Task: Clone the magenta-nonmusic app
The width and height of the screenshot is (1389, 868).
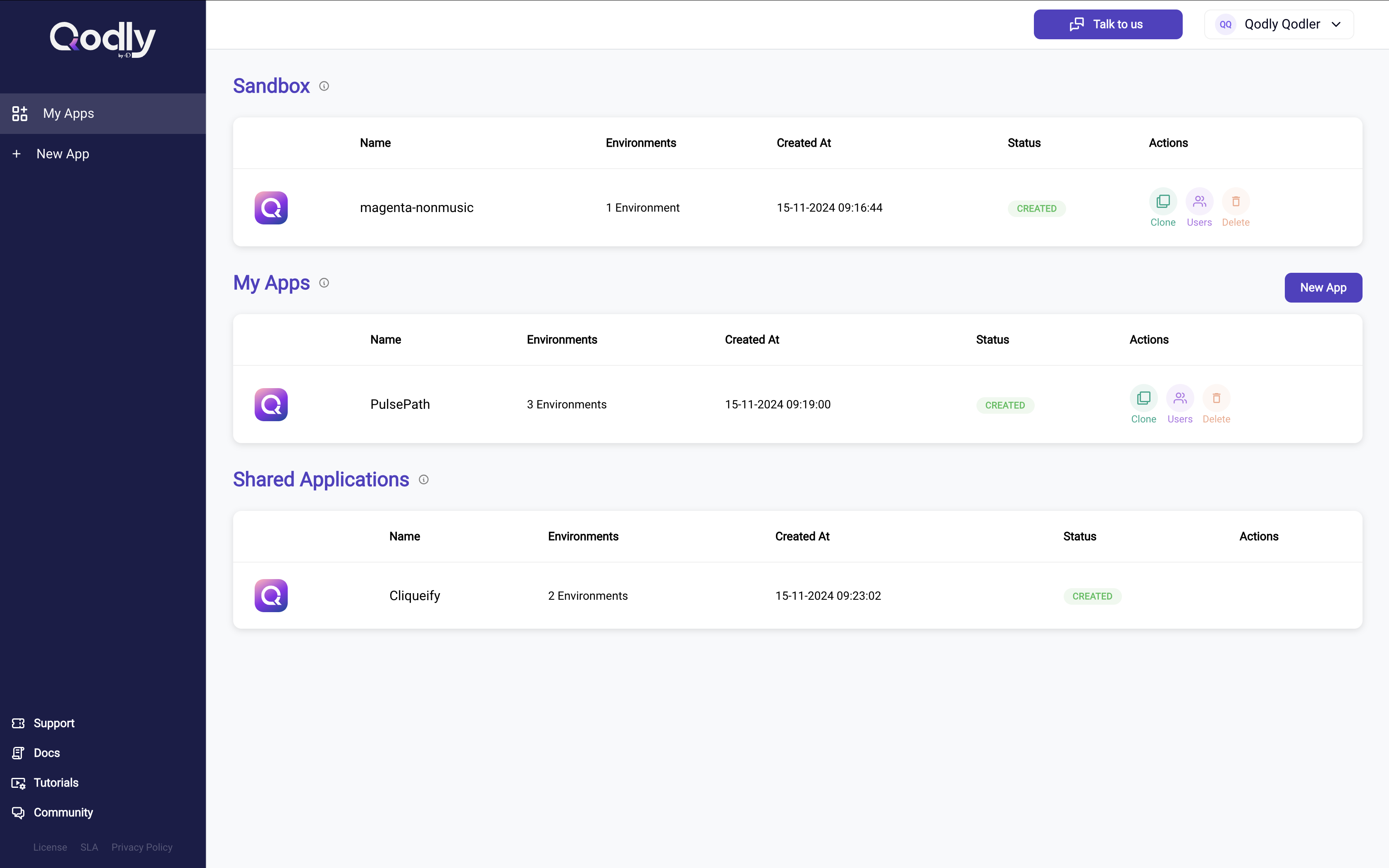Action: (1163, 208)
